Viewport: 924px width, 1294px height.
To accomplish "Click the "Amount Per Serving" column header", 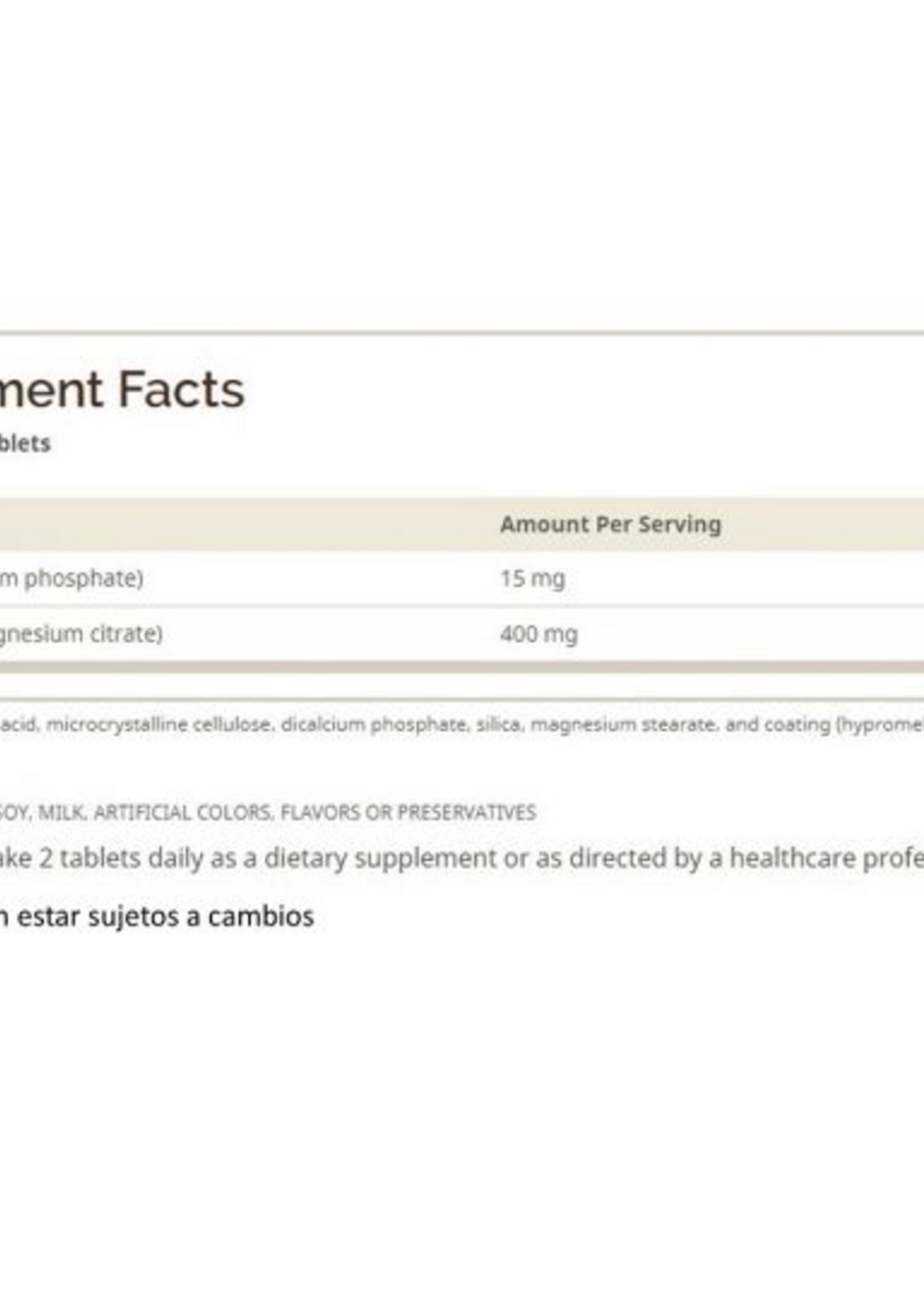I will [x=611, y=524].
